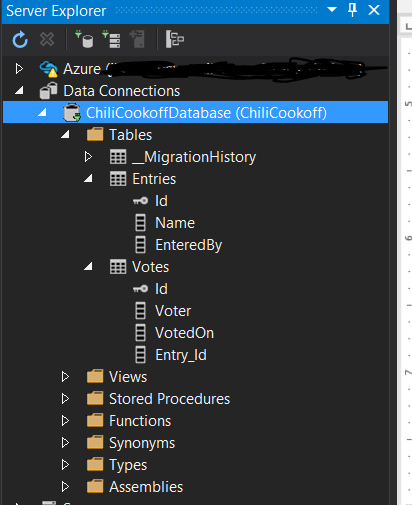Click the tree diagram toolbar icon
412x505 pixels.
(175, 39)
